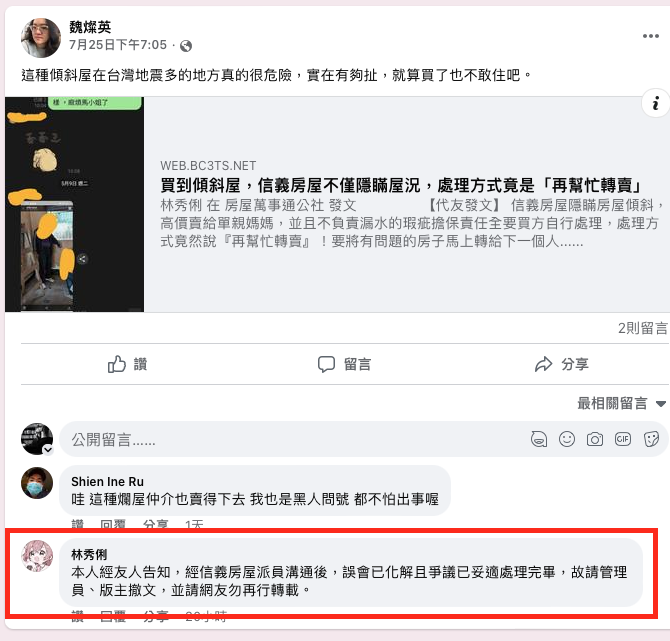Open the article preview thumbnail image

74,204
